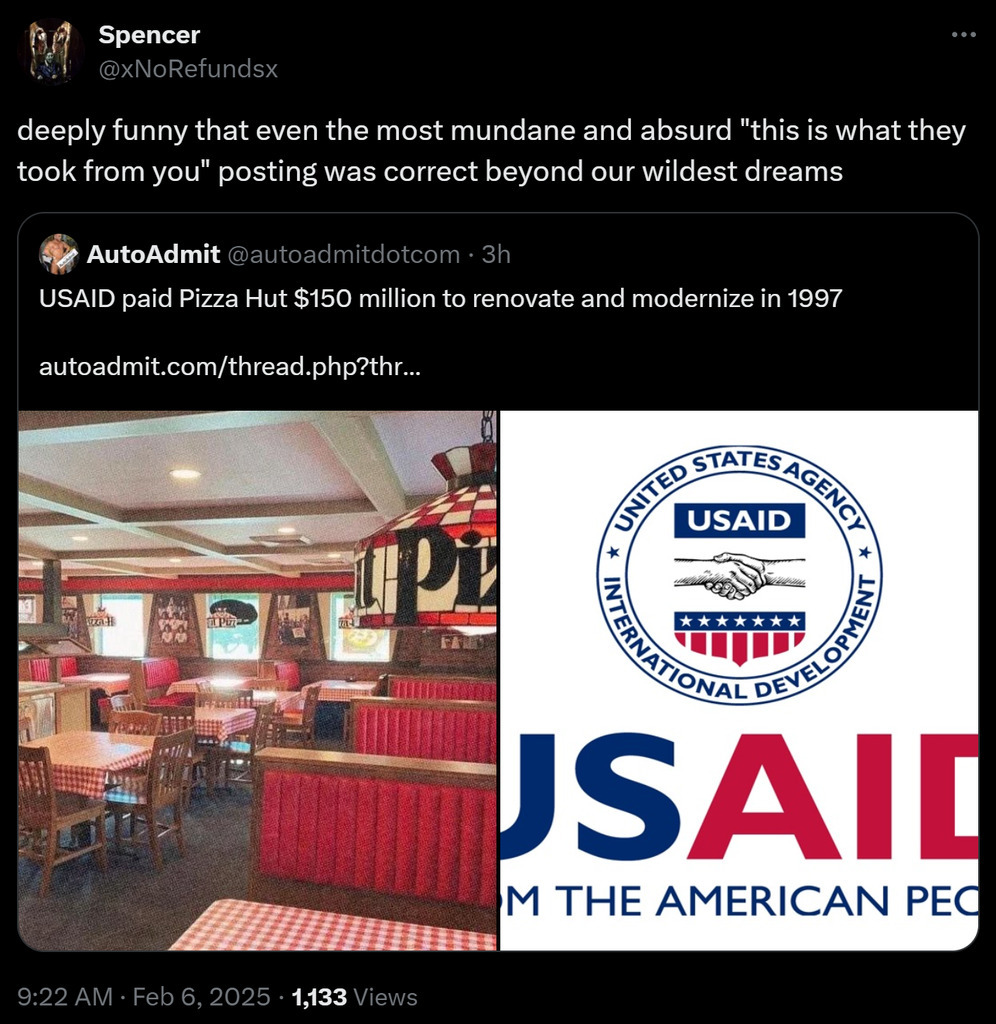The height and width of the screenshot is (1024, 996).
Task: Open the 1,133 Views count
Action: tap(355, 997)
